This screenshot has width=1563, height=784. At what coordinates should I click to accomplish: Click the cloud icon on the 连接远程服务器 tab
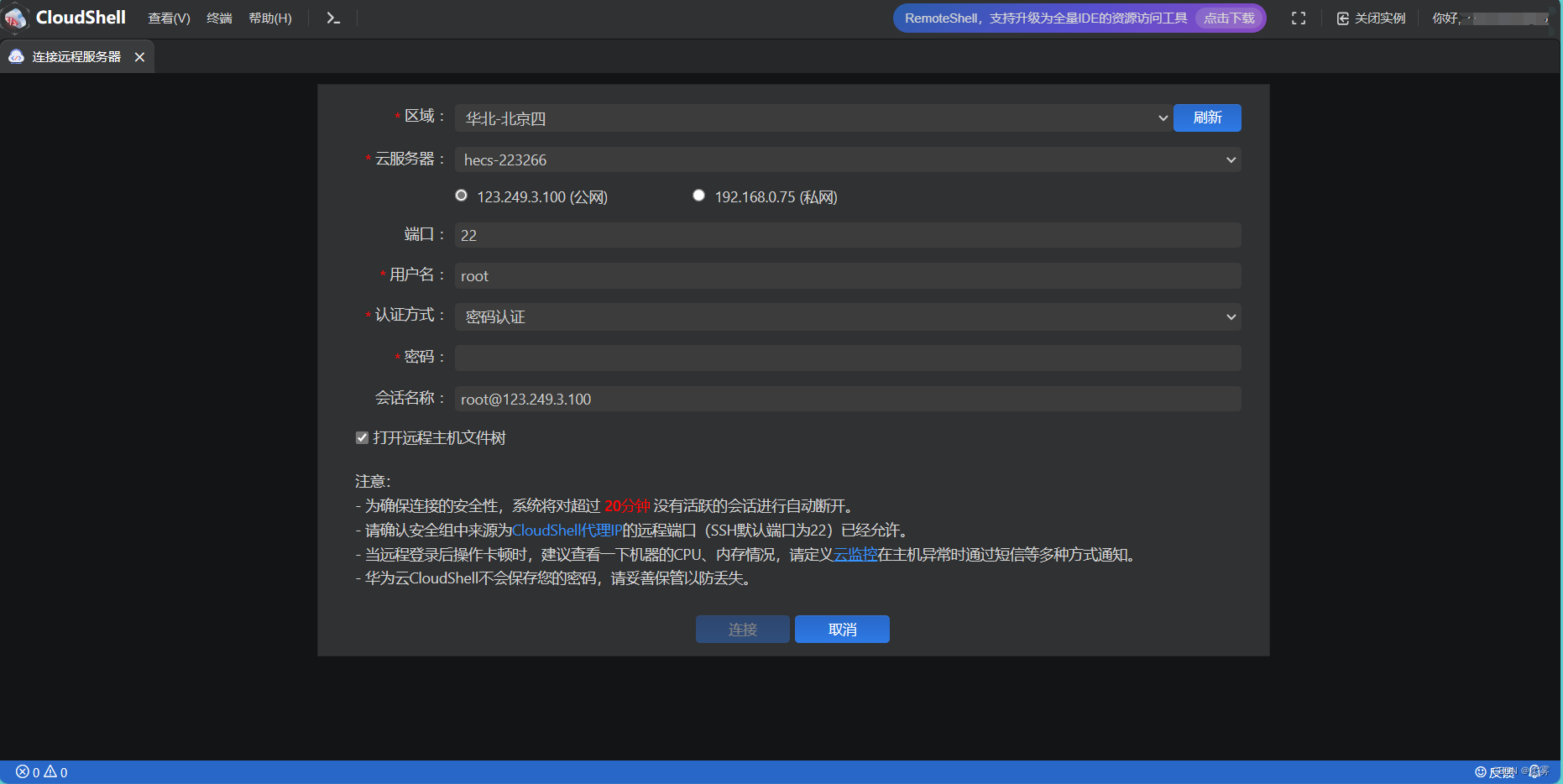click(16, 56)
